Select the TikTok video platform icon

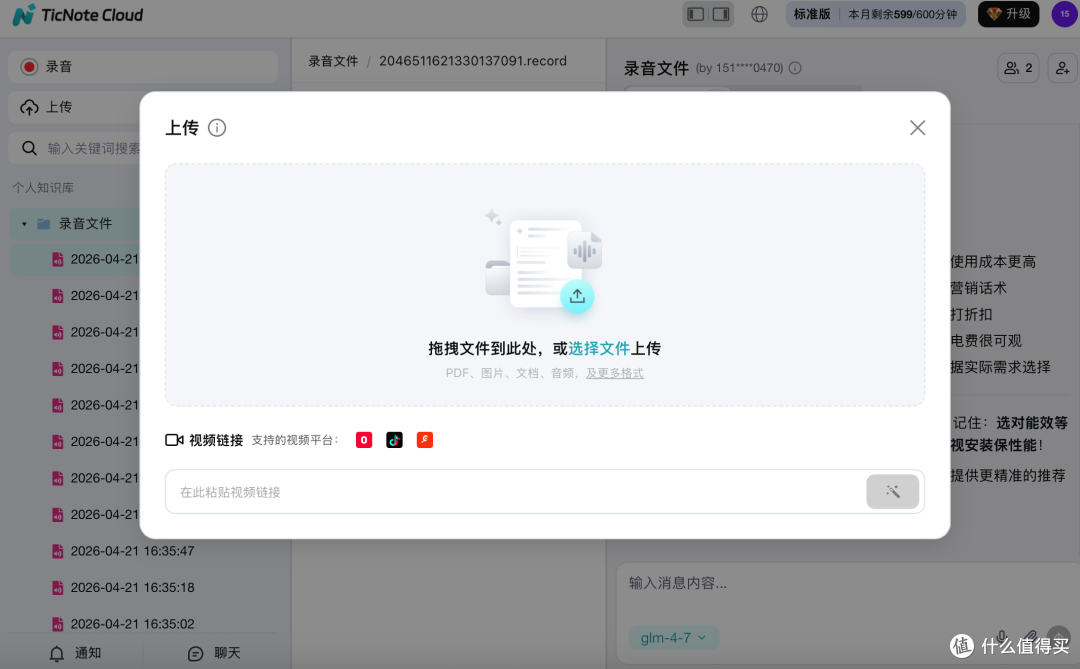(394, 440)
